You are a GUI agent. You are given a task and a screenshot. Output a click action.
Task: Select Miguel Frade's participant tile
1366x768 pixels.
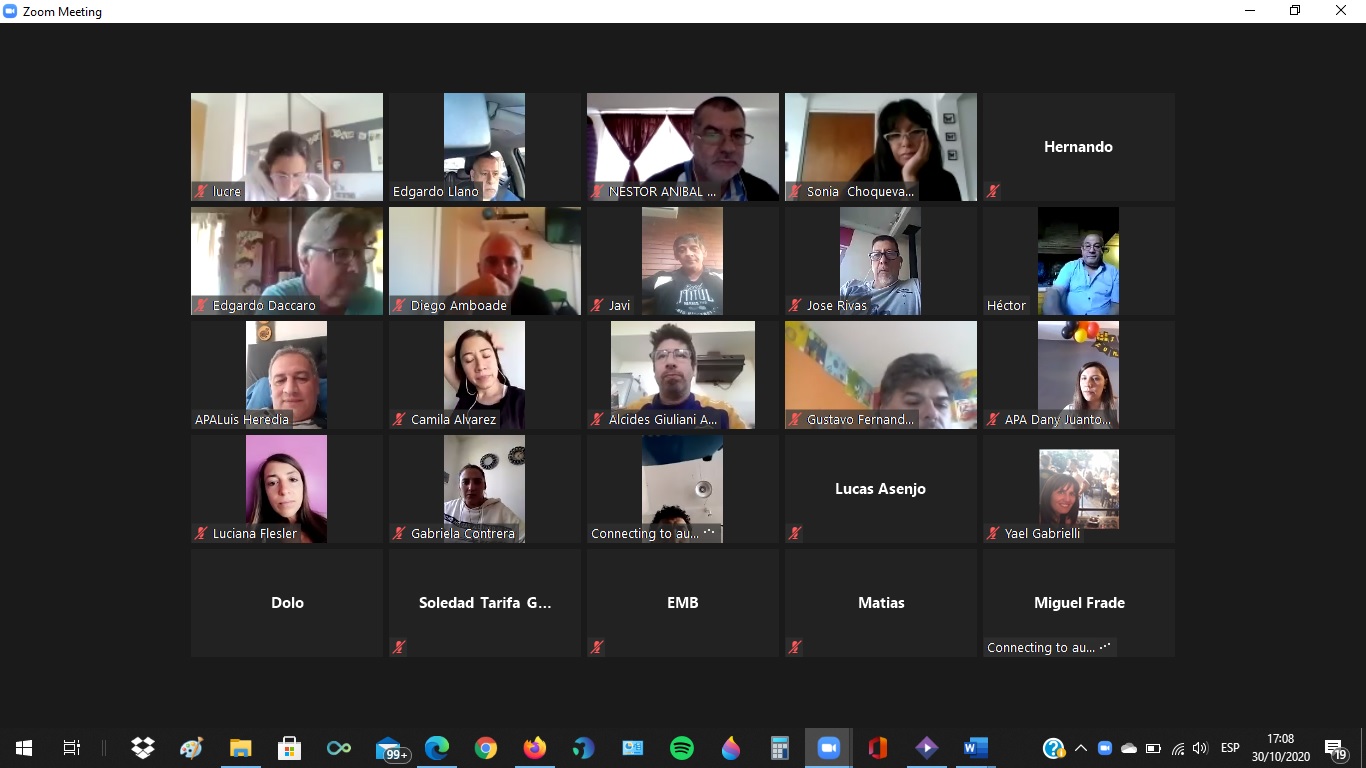click(x=1079, y=603)
